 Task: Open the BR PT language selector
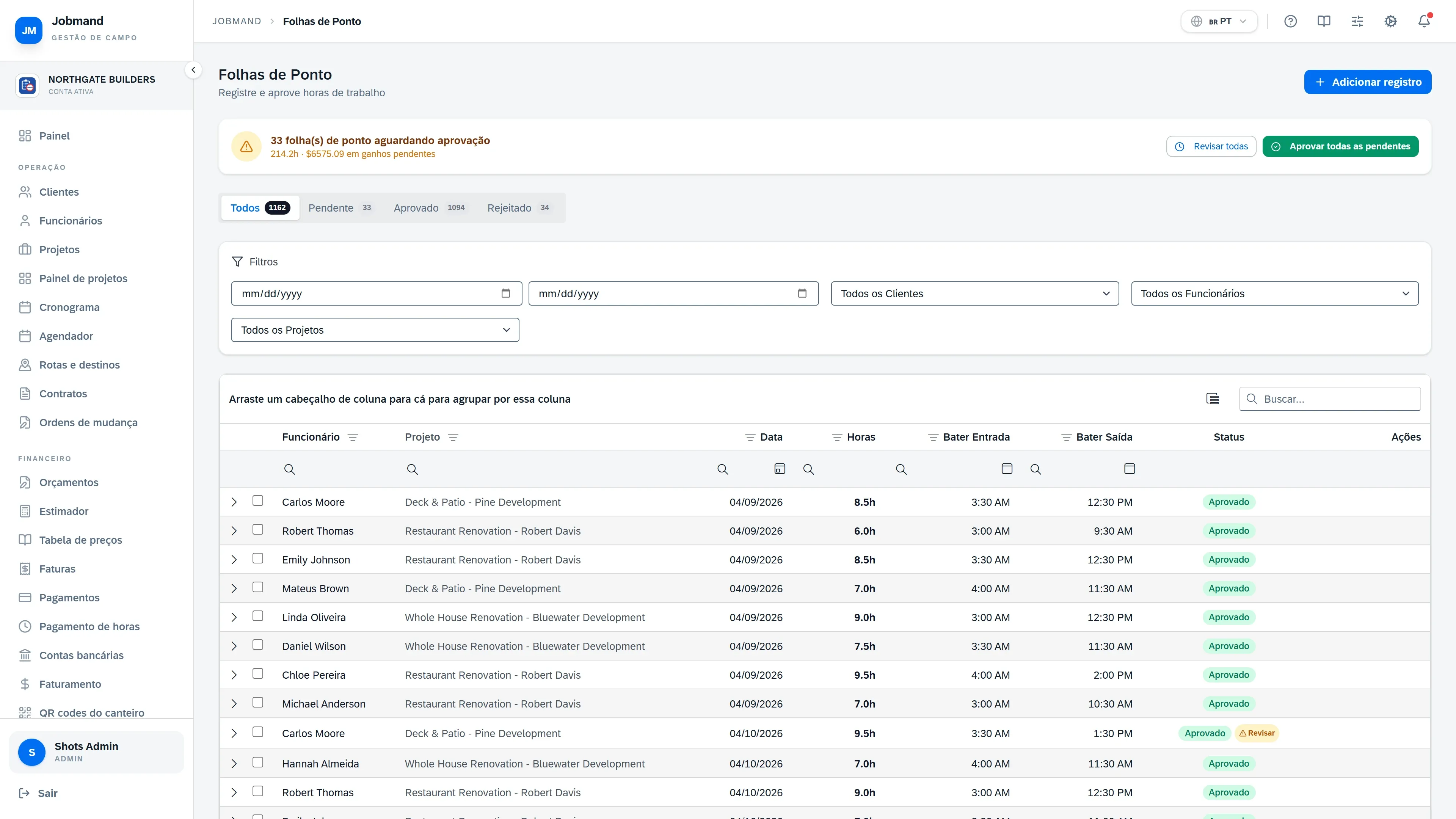[x=1219, y=22]
